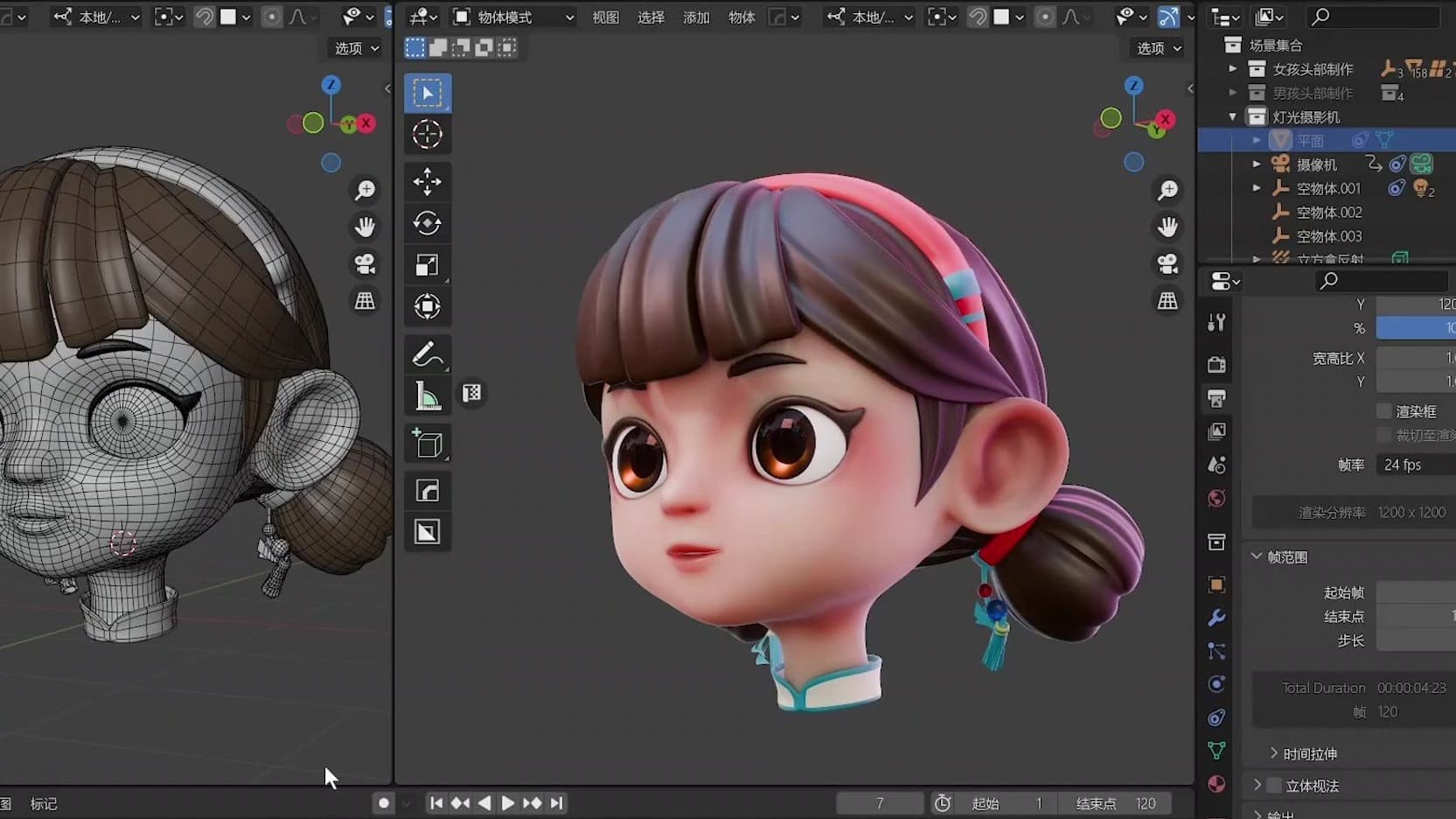Open the Object Data green triangle tab
The image size is (1456, 819).
coord(1216,750)
